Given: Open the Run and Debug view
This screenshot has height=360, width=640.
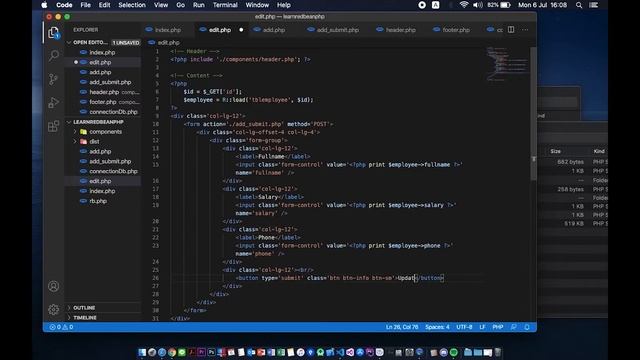Looking at the screenshot, I should pyautogui.click(x=53, y=102).
